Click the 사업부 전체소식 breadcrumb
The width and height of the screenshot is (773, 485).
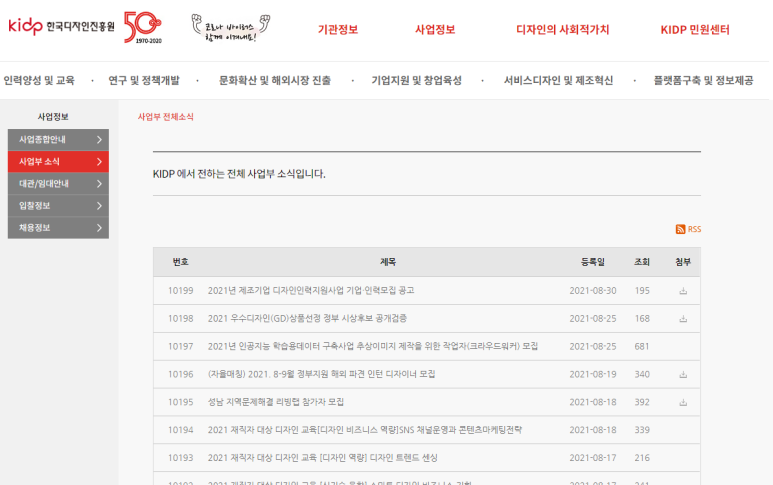tap(166, 117)
